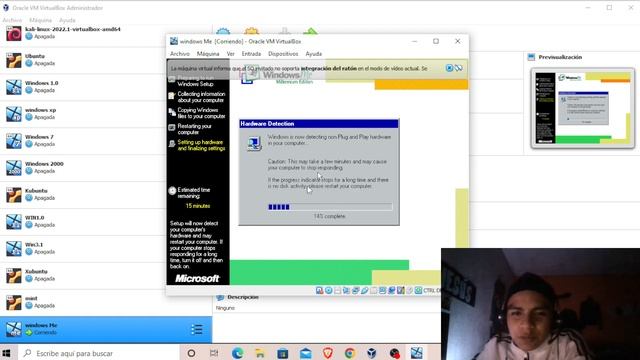
Task: Click the running Windows Me VM taskbar icon
Action: pos(417,353)
